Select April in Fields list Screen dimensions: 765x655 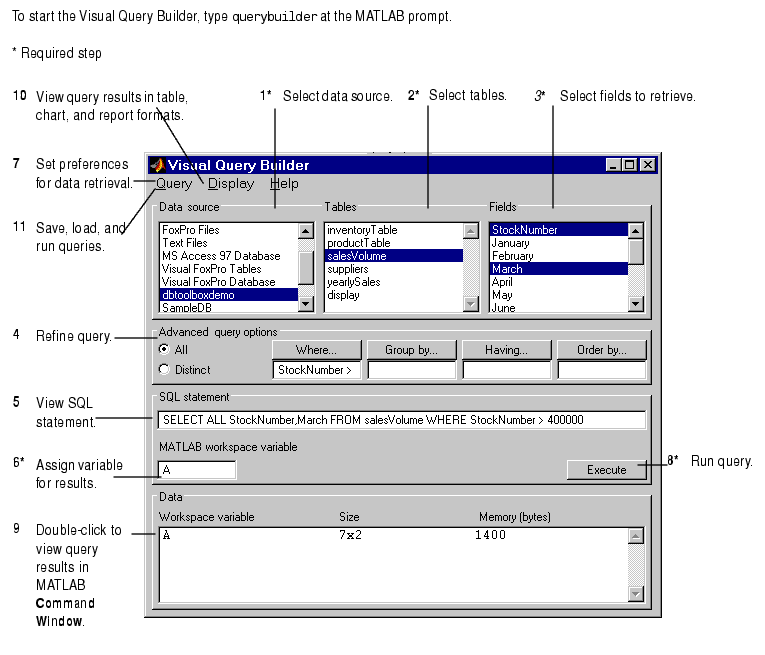point(559,282)
